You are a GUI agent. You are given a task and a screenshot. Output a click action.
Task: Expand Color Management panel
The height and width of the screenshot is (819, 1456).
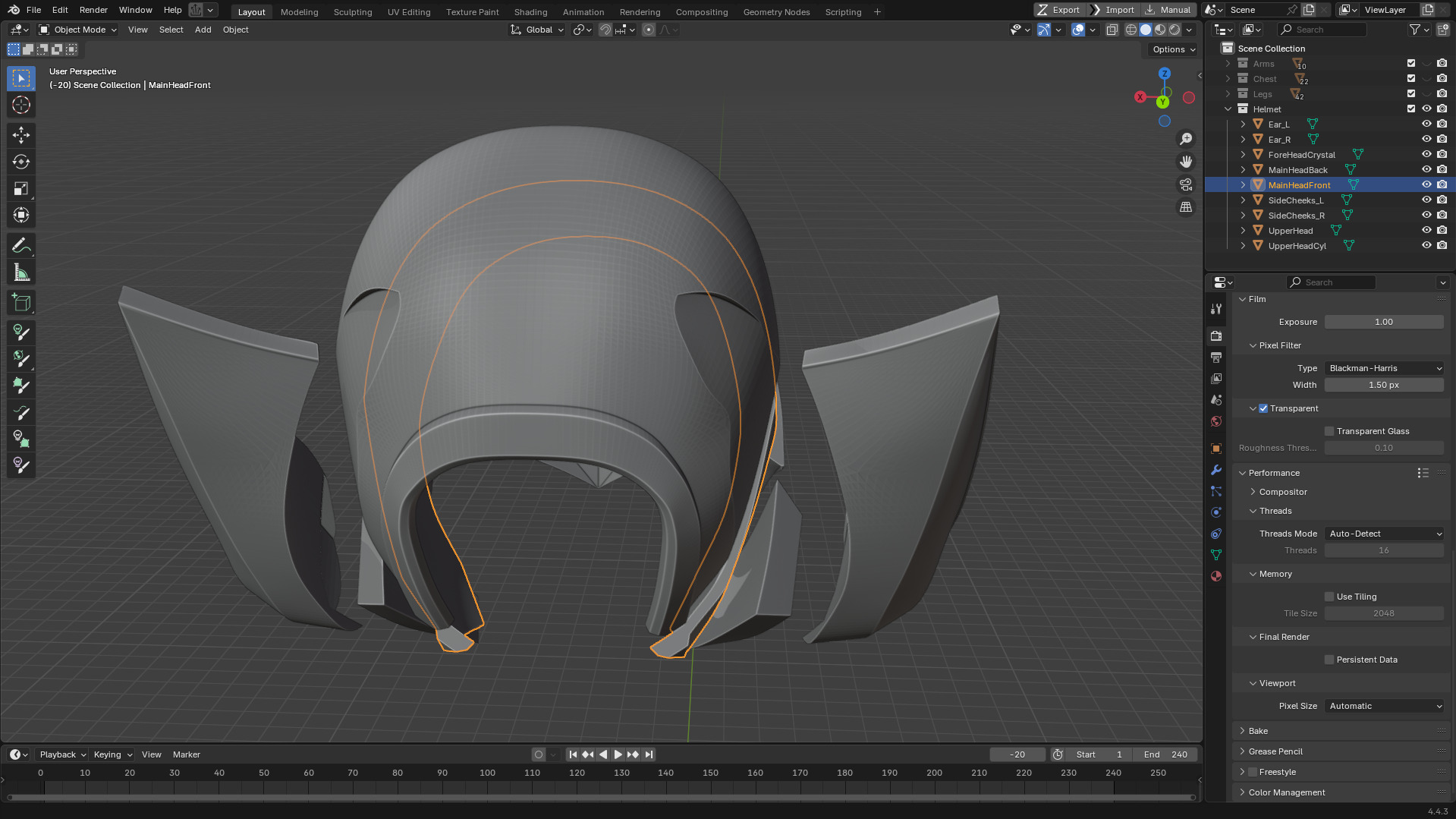1287,792
